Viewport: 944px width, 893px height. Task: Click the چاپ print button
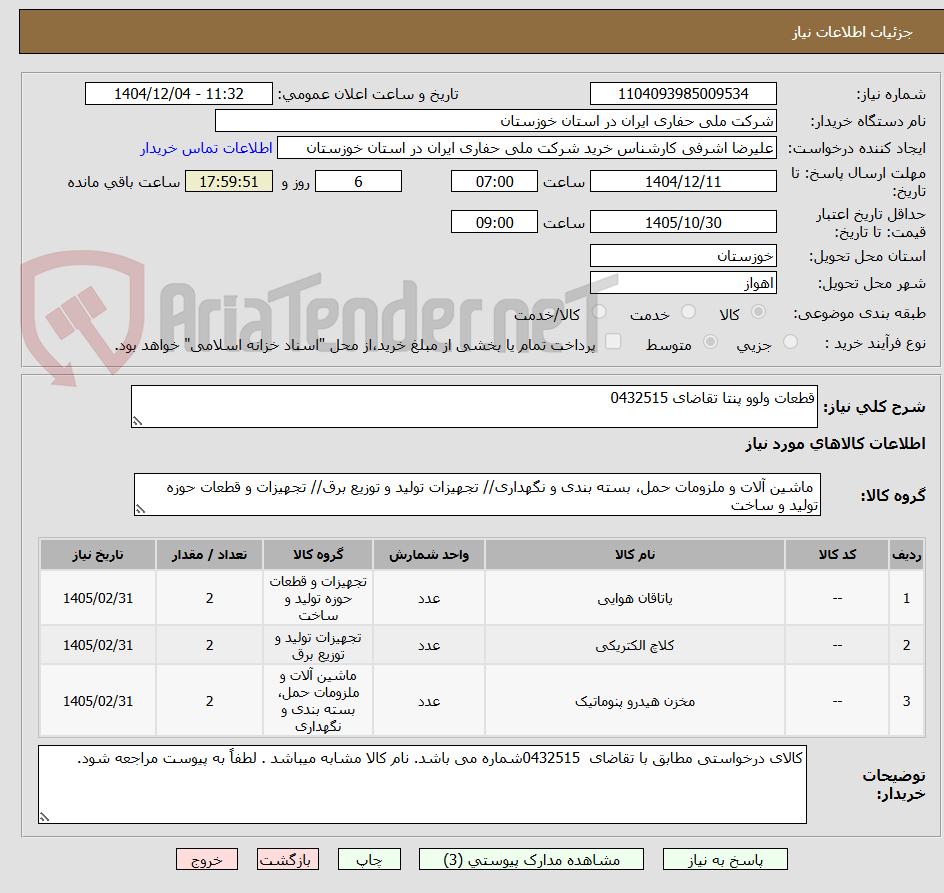point(369,859)
